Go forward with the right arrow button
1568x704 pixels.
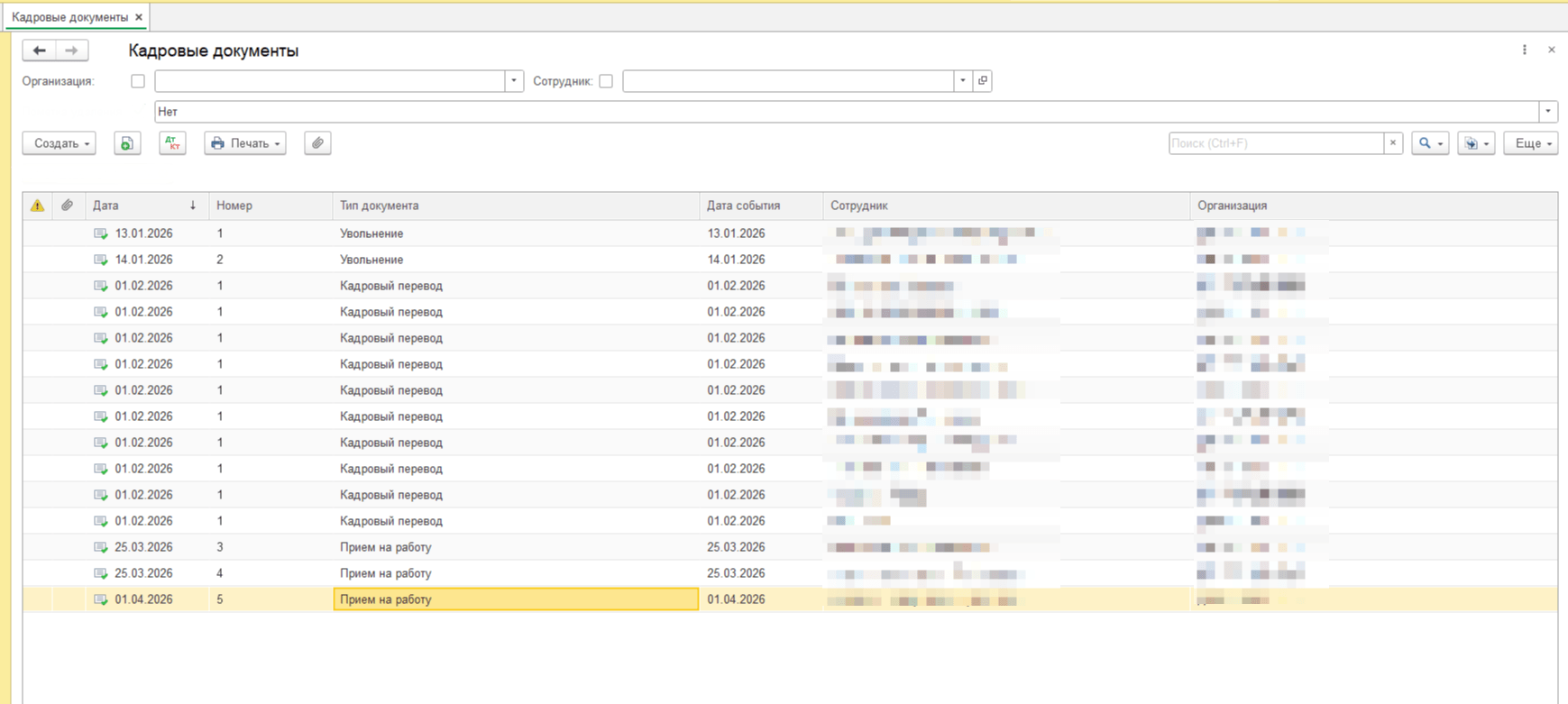point(72,50)
